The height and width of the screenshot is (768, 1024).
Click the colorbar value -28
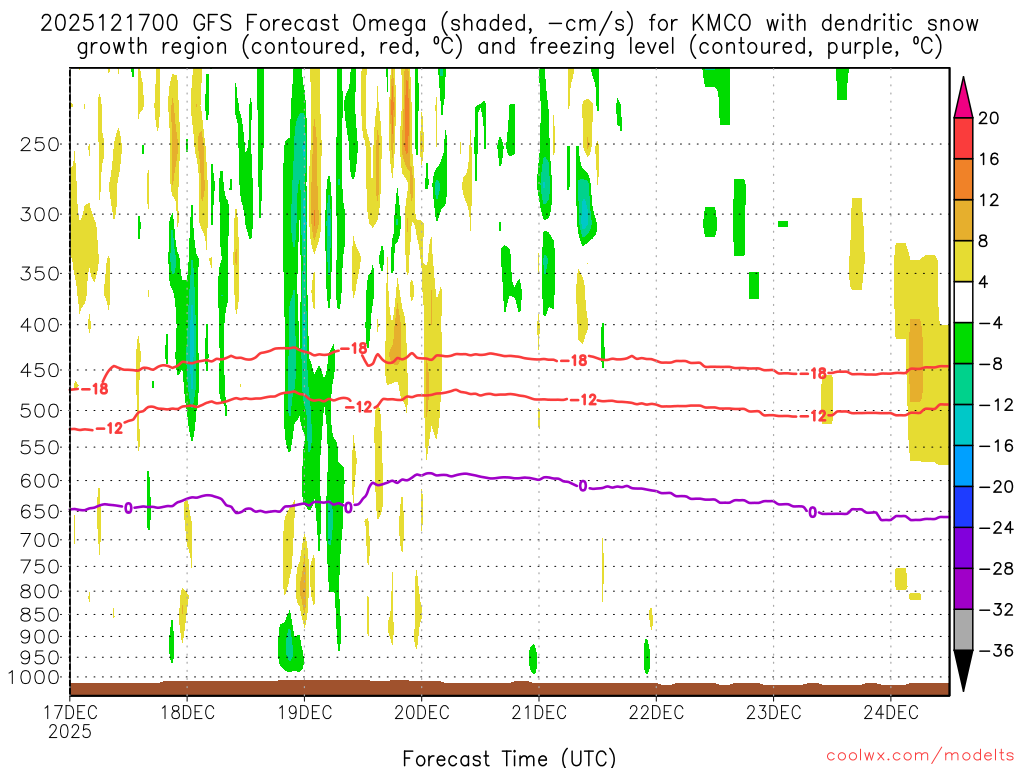tap(996, 569)
